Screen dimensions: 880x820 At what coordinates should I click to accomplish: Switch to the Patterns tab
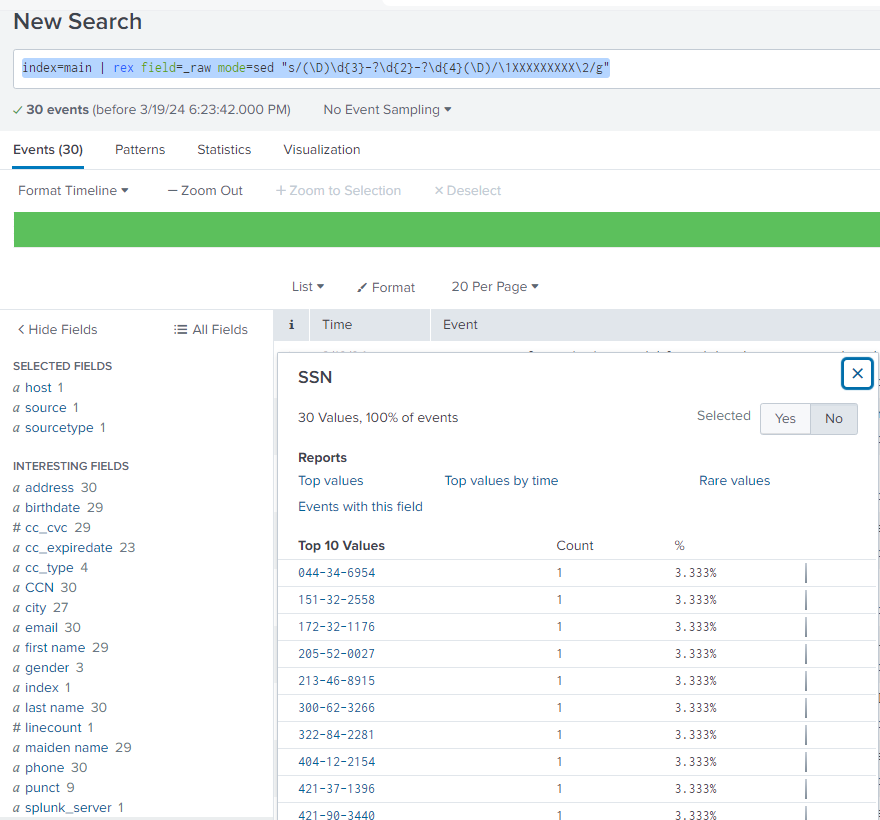pos(139,149)
